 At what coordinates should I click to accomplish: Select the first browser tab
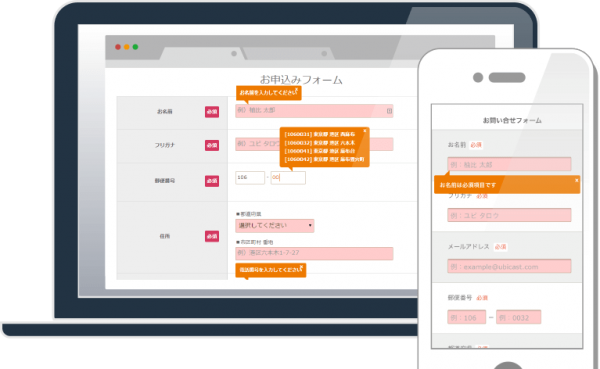coord(202,54)
